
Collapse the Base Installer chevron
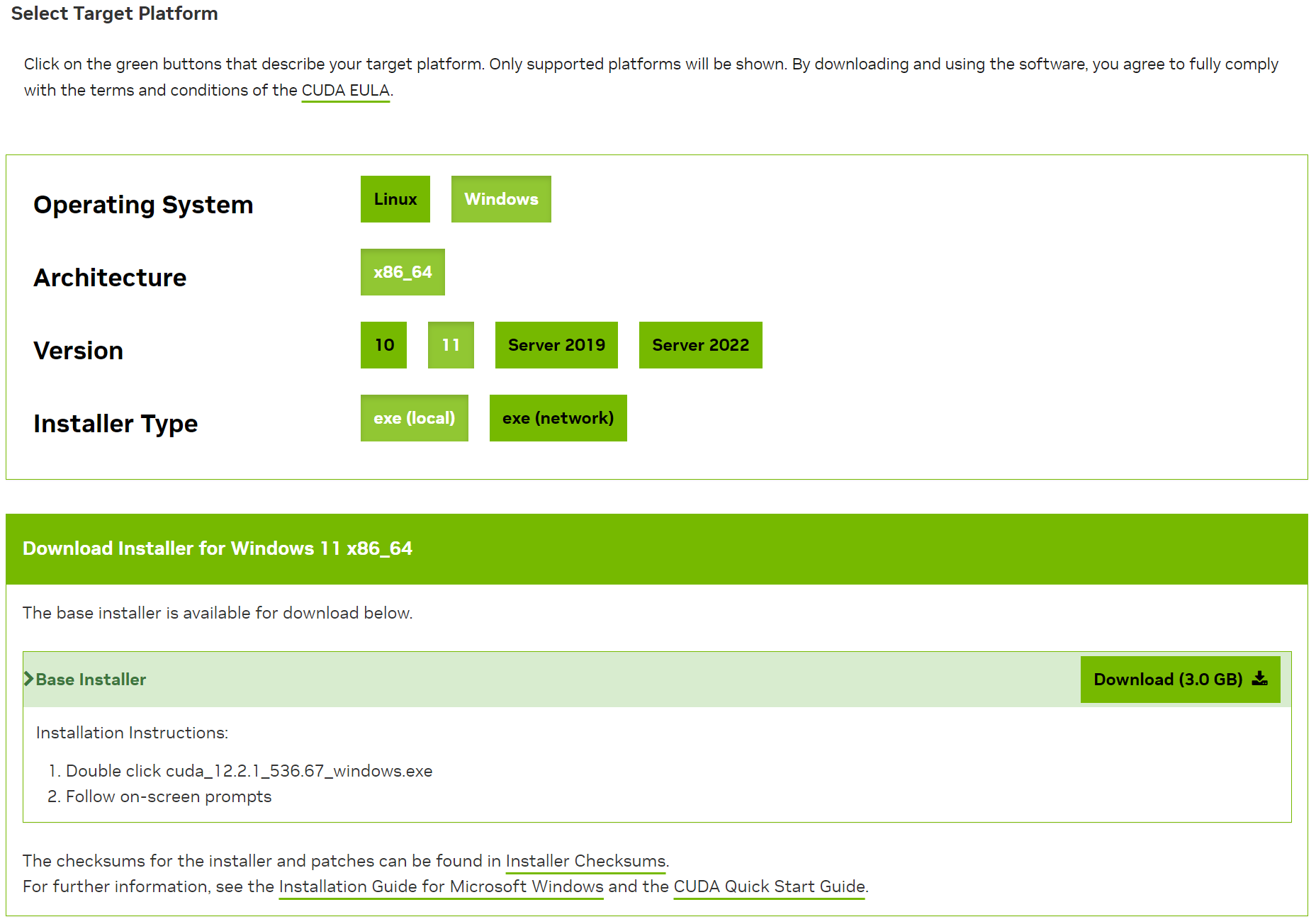pyautogui.click(x=28, y=679)
